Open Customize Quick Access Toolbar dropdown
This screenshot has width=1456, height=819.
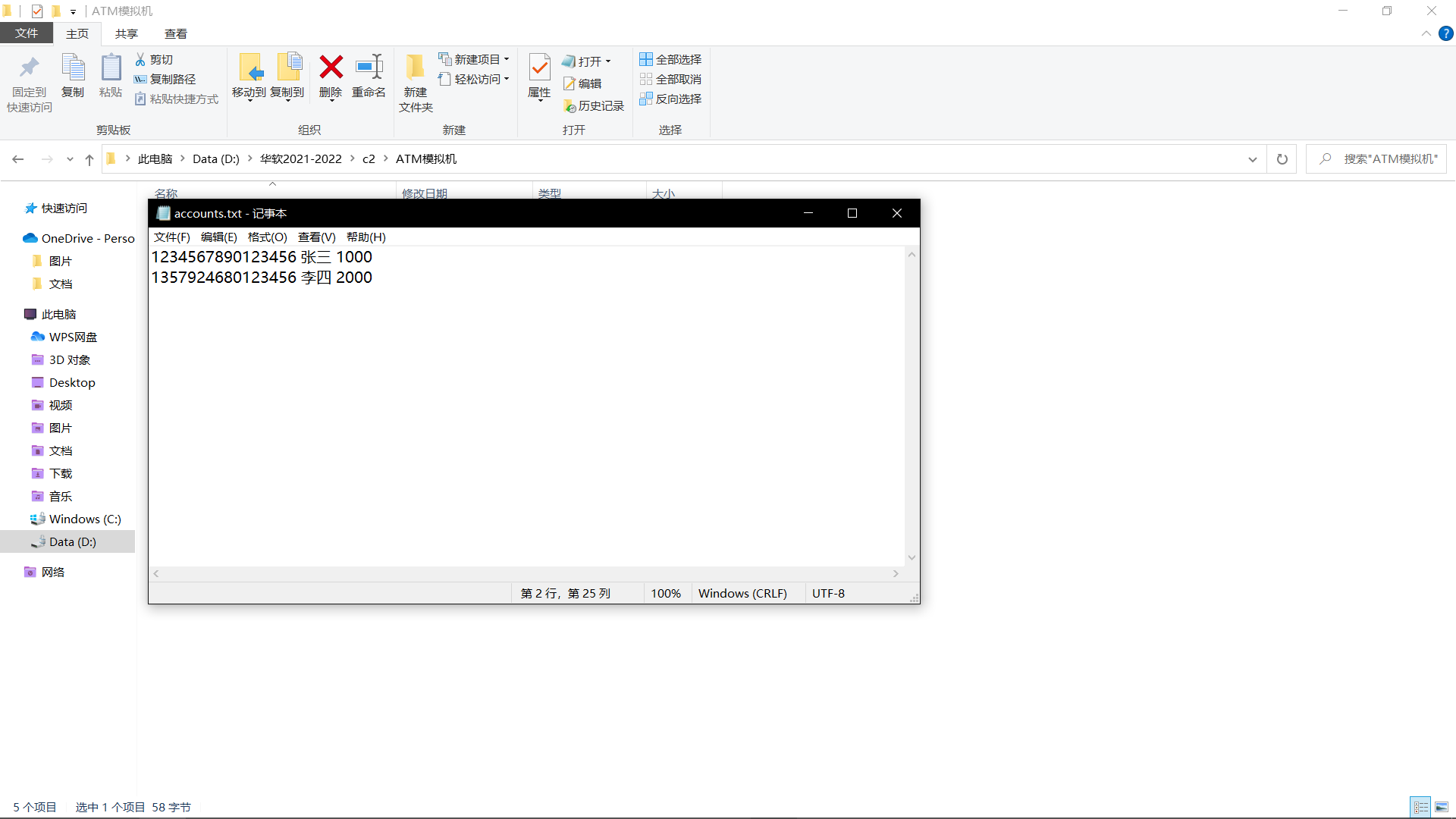click(x=74, y=11)
